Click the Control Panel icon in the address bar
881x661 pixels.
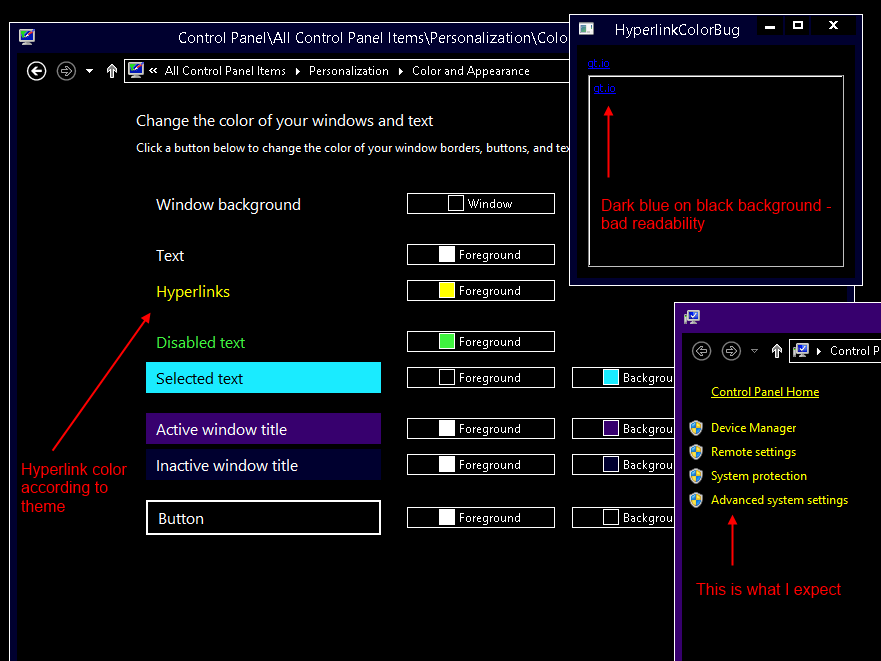[x=136, y=70]
